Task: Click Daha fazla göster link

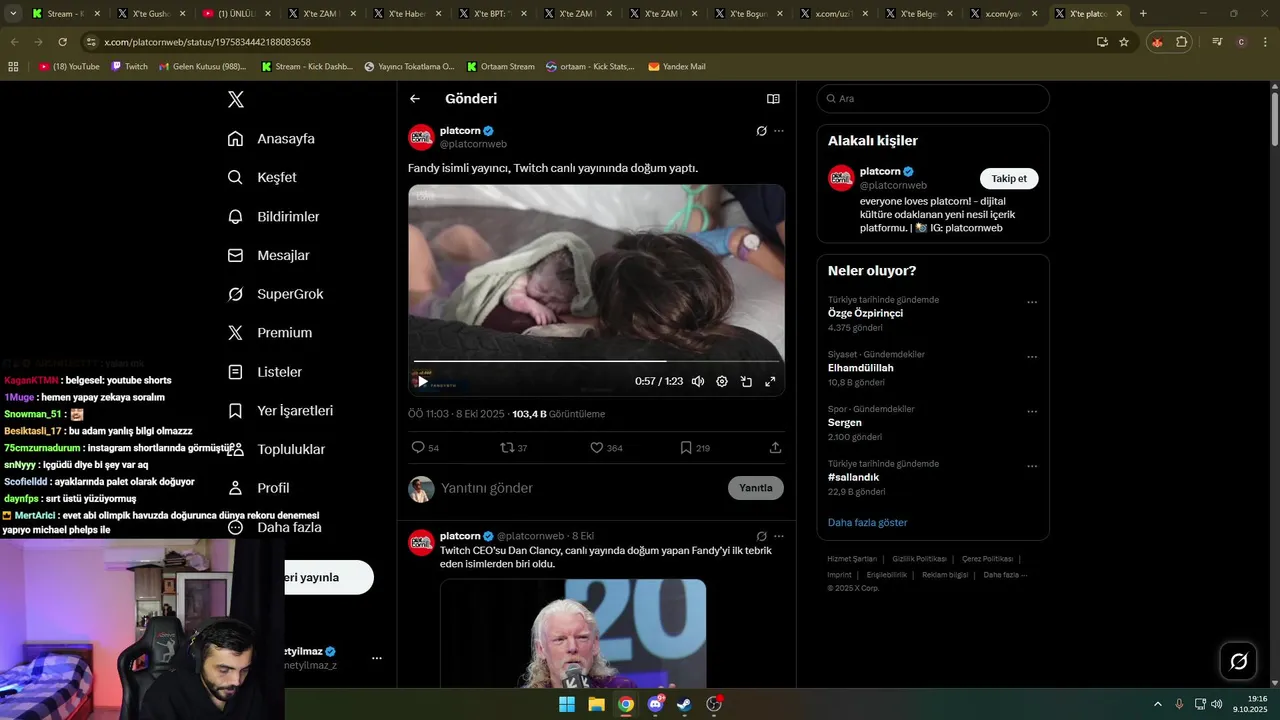Action: click(867, 522)
